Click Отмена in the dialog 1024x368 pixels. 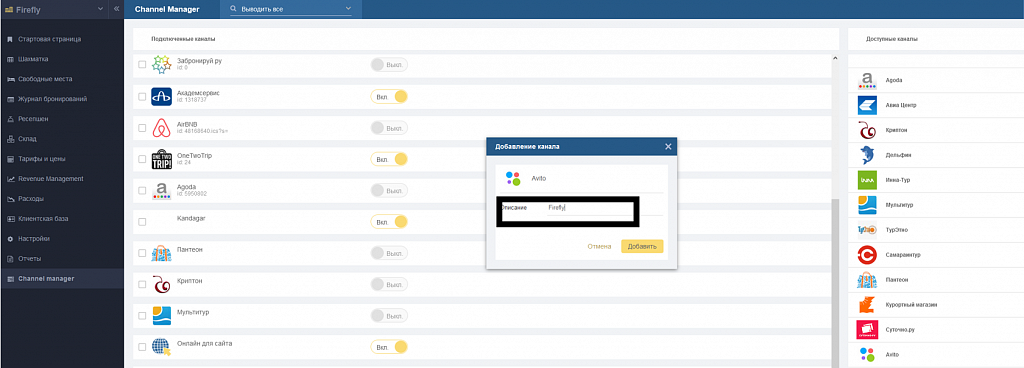pos(599,247)
